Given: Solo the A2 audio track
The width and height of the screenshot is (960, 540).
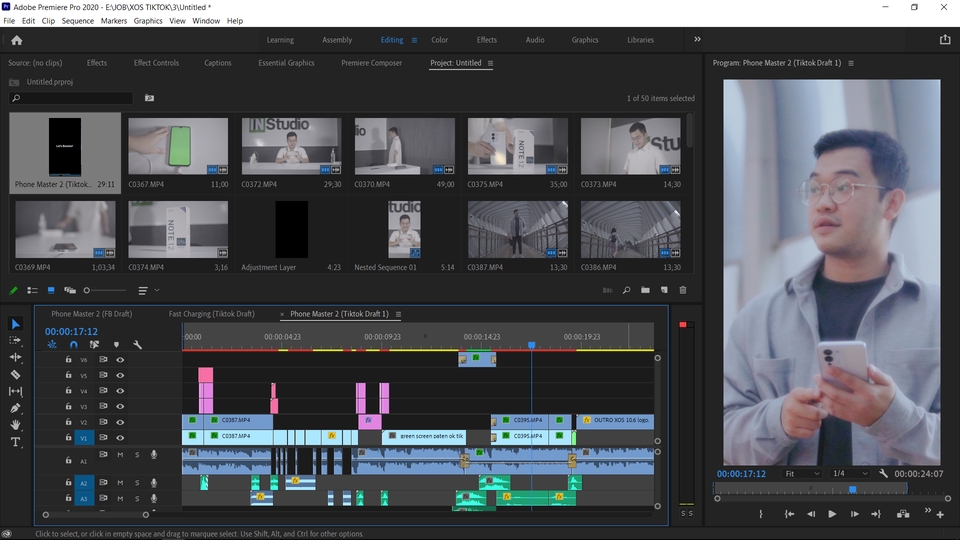Looking at the screenshot, I should [137, 483].
